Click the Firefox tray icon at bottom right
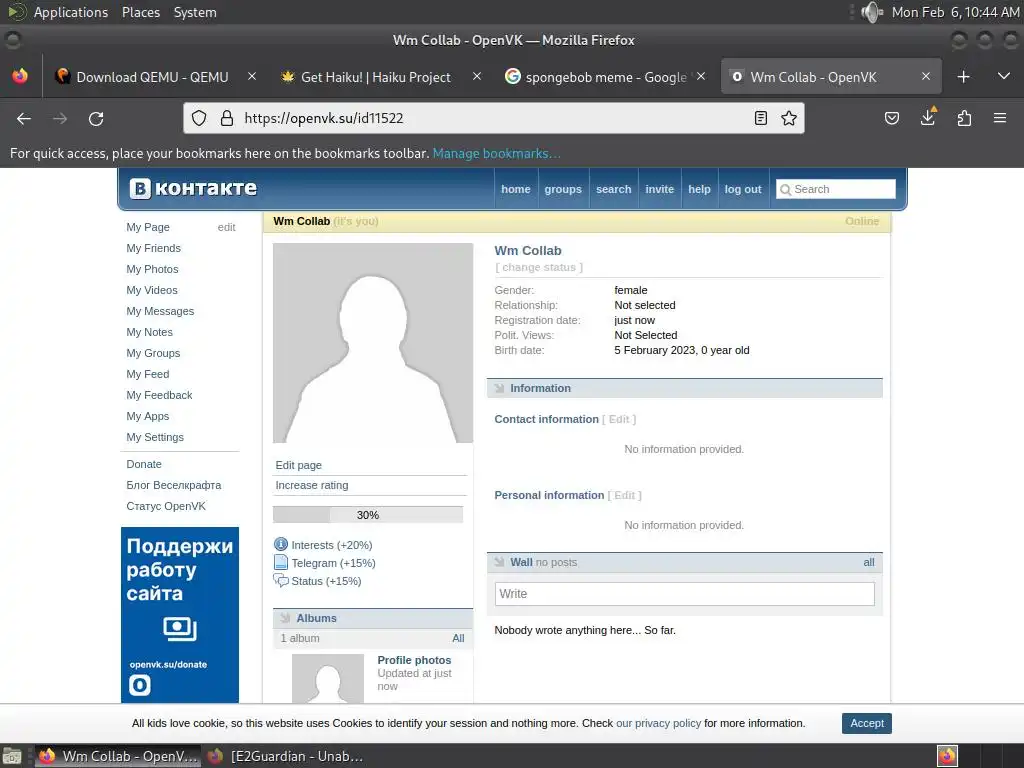Viewport: 1024px width, 768px height. (x=947, y=756)
